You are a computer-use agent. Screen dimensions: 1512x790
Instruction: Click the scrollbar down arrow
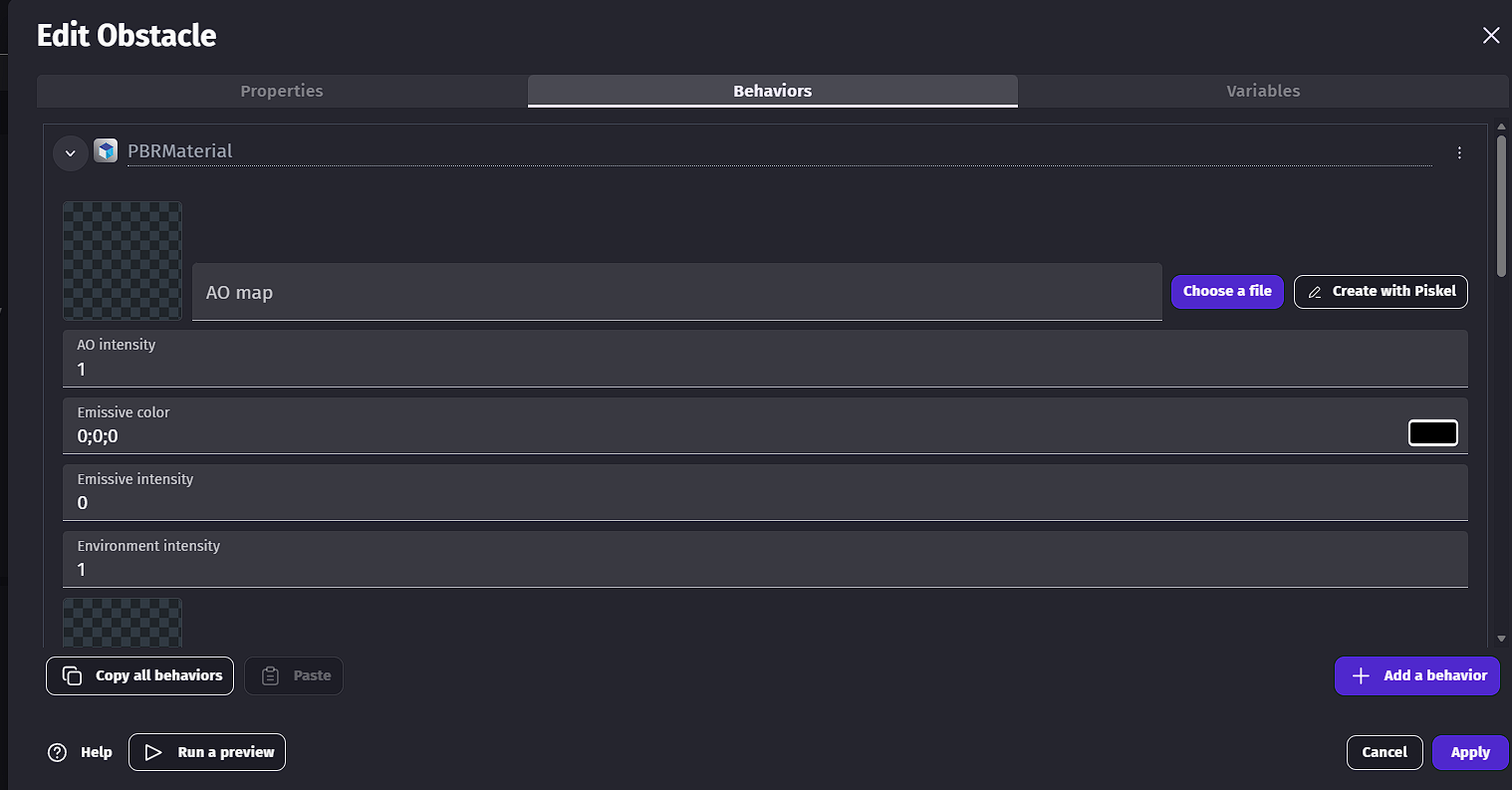[1501, 639]
